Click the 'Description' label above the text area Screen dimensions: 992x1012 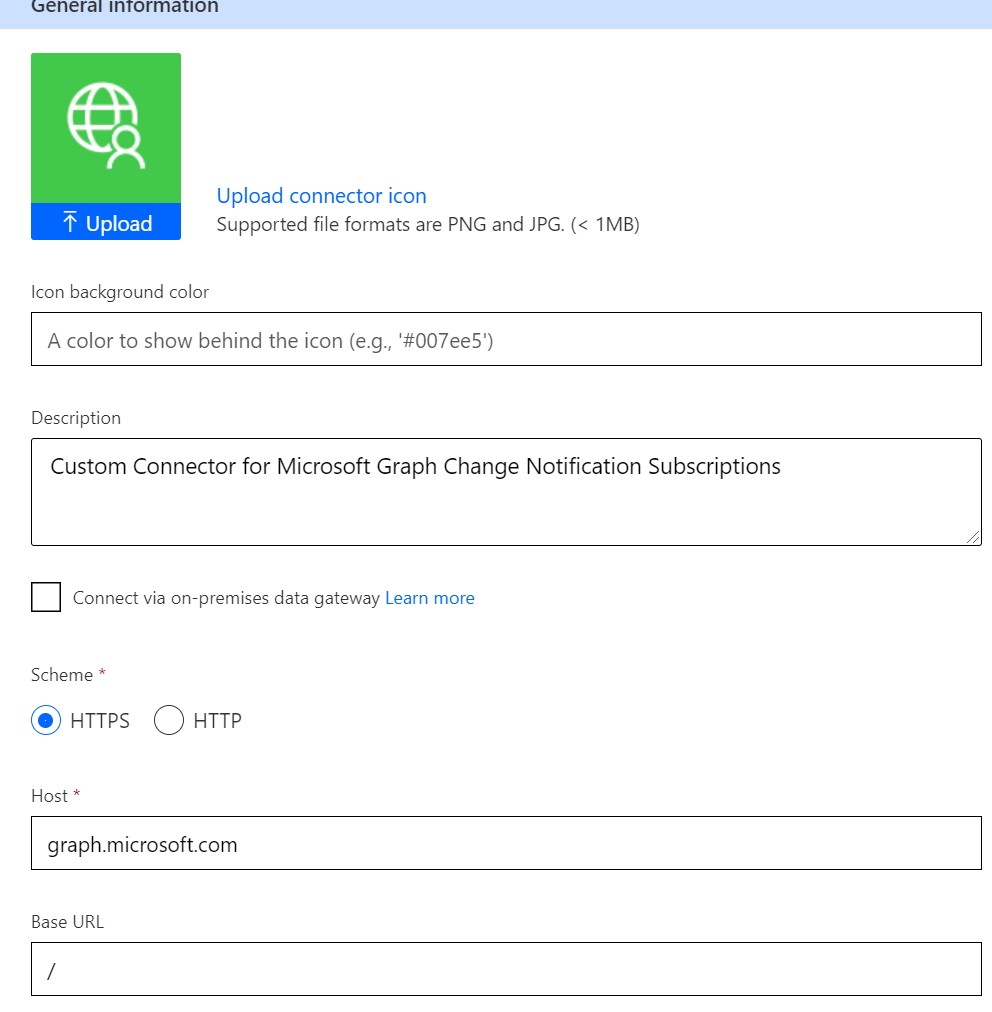coord(76,418)
